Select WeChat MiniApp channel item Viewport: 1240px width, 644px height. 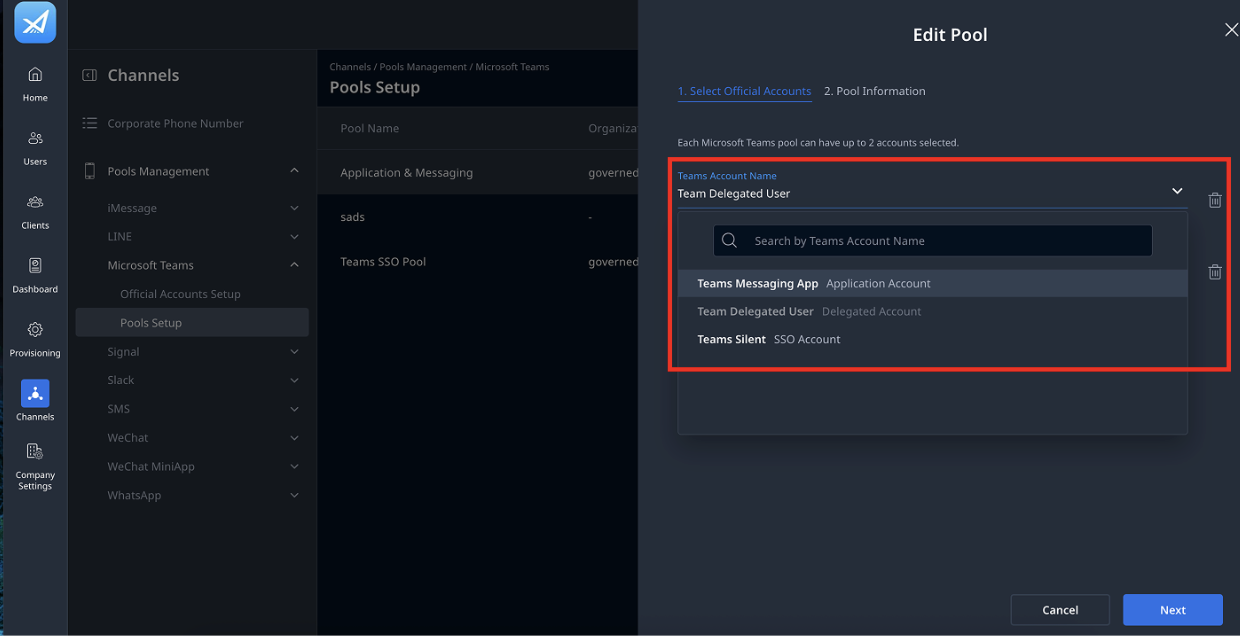[151, 467]
